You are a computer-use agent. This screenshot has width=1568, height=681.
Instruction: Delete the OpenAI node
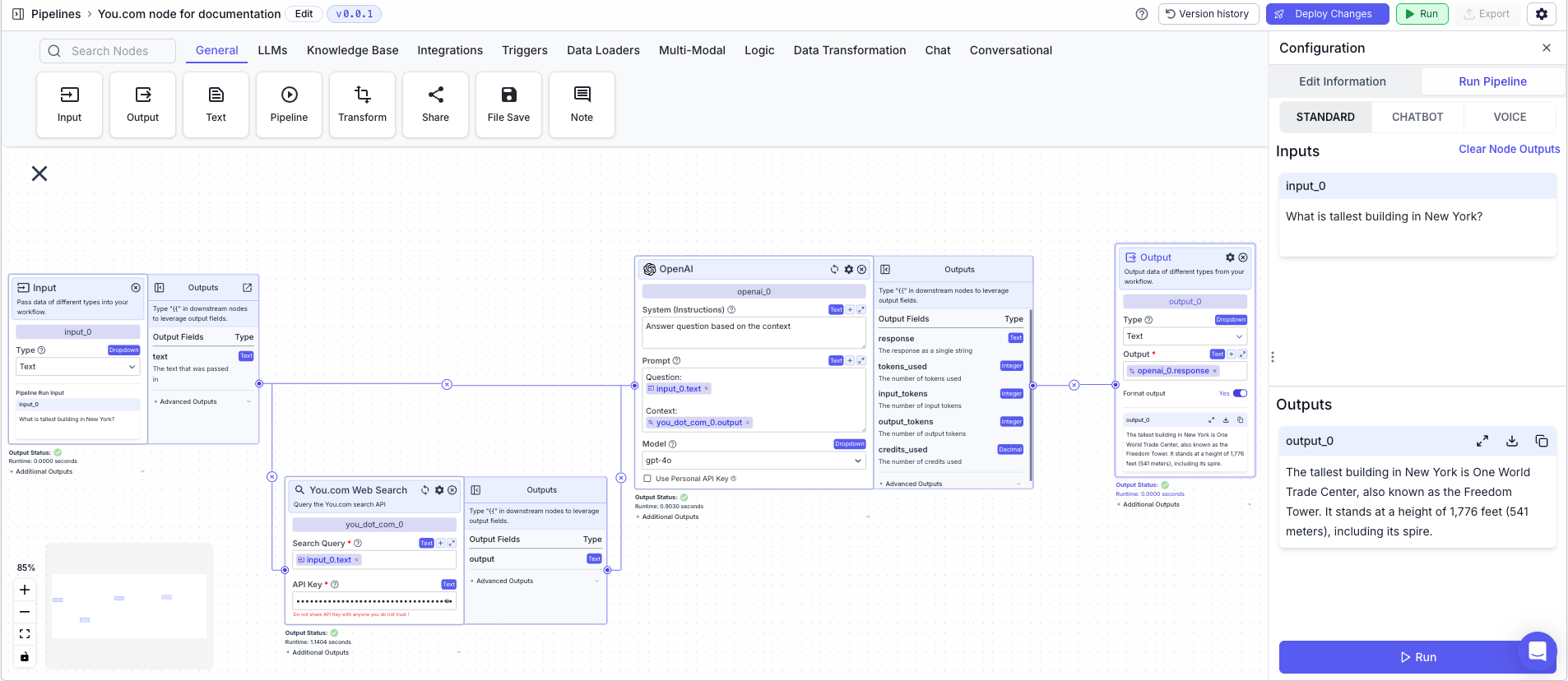(861, 269)
